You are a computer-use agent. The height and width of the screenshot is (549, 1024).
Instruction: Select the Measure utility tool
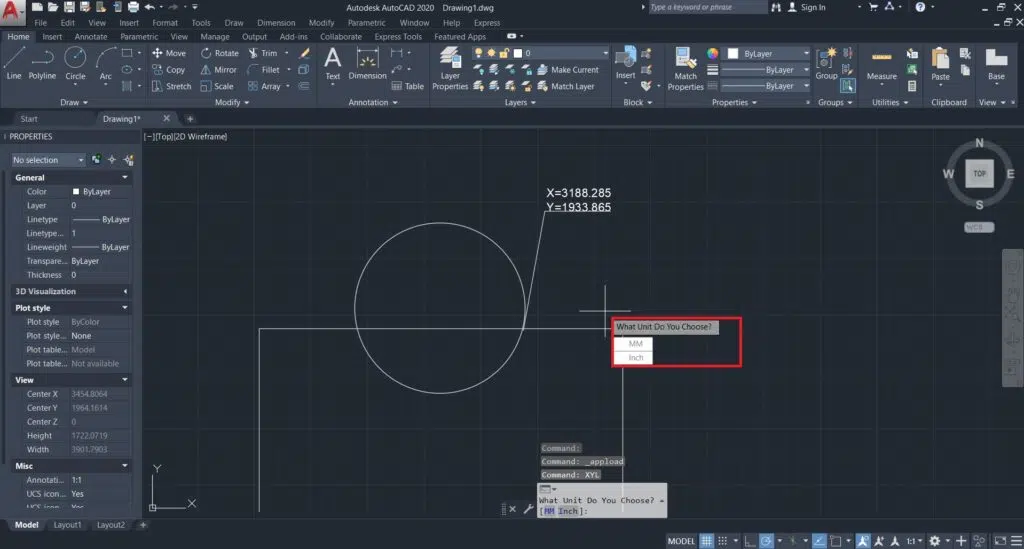881,62
